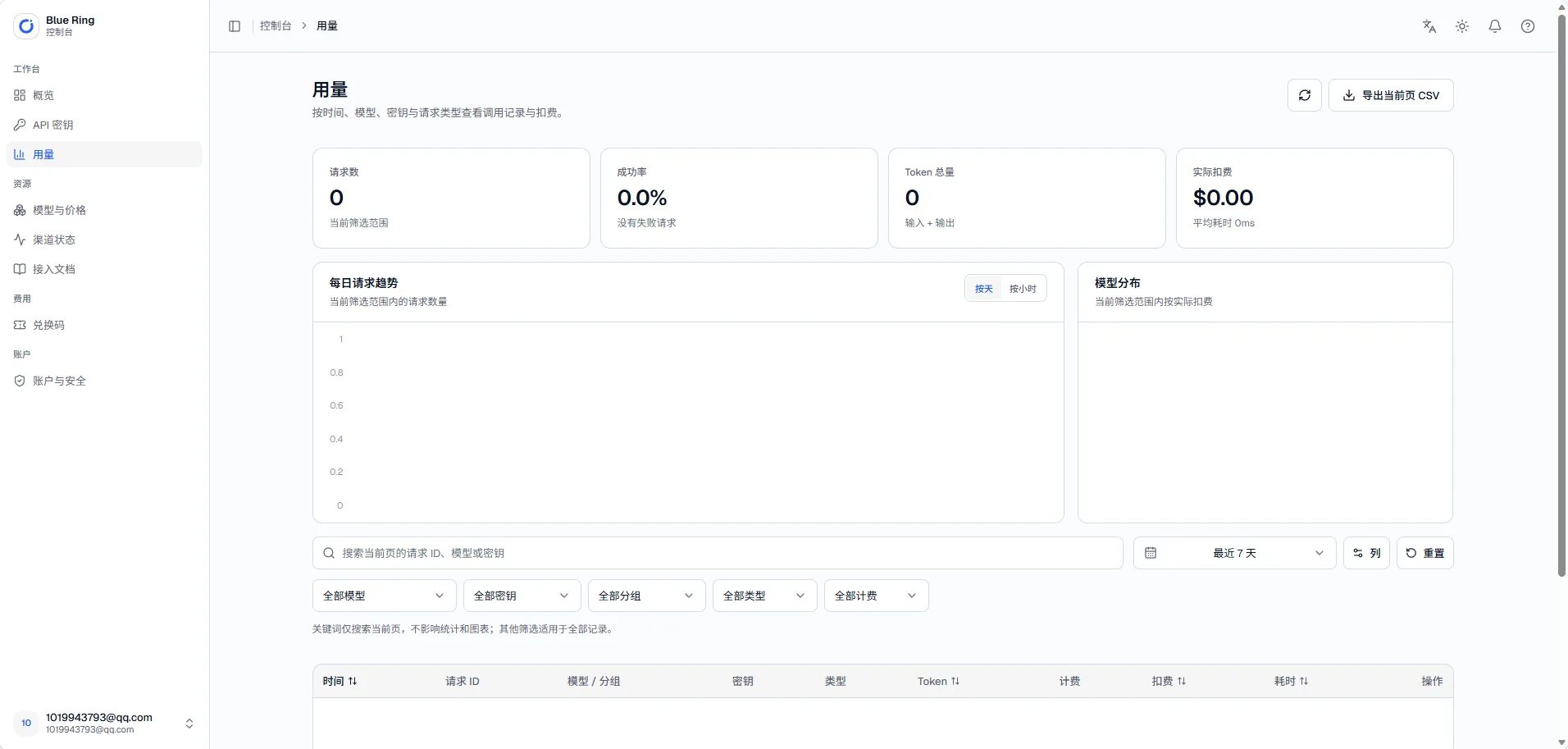
Task: Sort table by 耗时 column
Action: point(1292,681)
